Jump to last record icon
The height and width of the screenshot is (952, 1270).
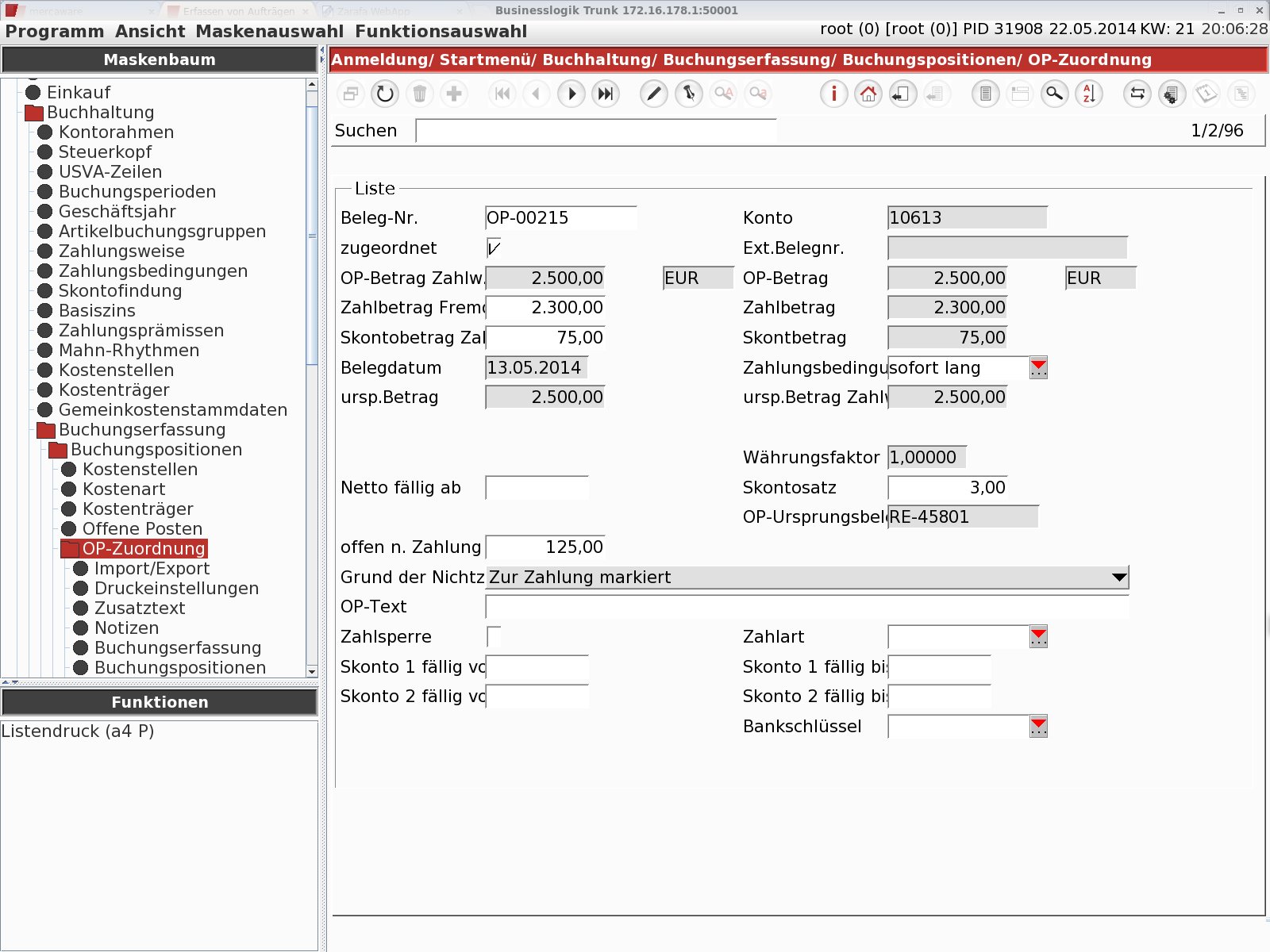click(x=606, y=94)
